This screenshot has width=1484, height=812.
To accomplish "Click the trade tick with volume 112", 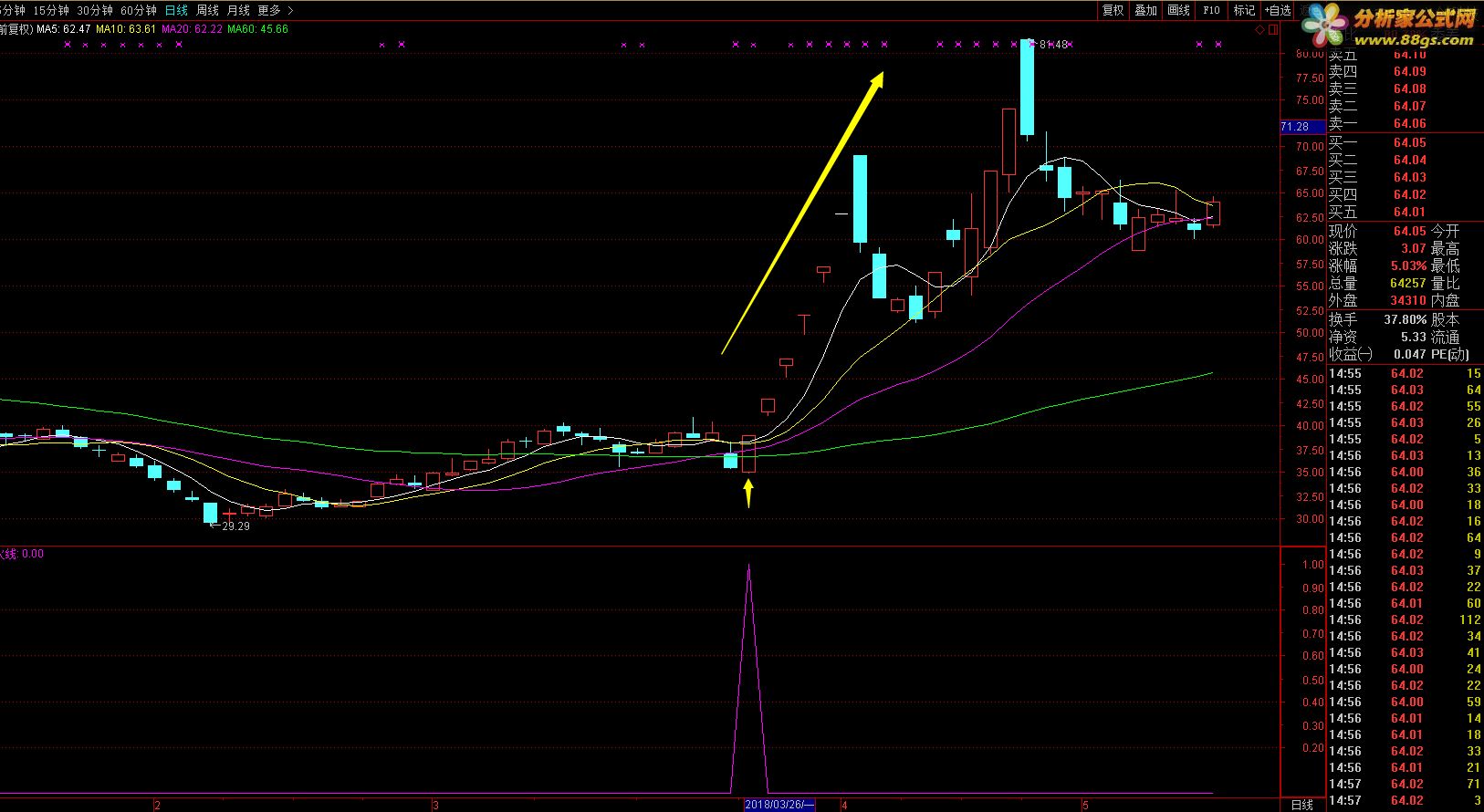I will tap(1406, 619).
